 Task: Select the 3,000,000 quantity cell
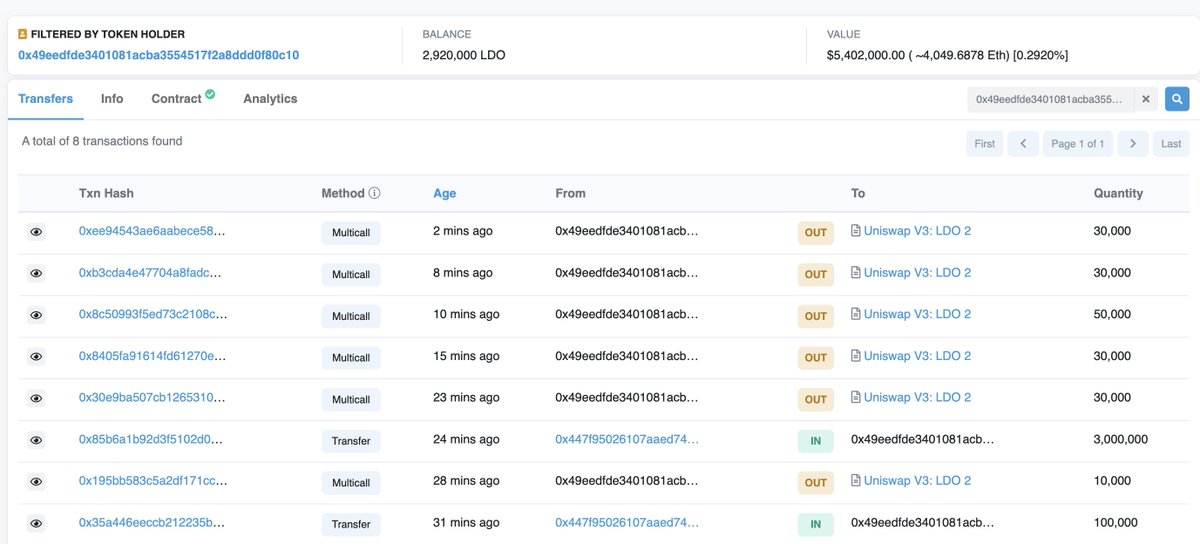[x=1121, y=439]
